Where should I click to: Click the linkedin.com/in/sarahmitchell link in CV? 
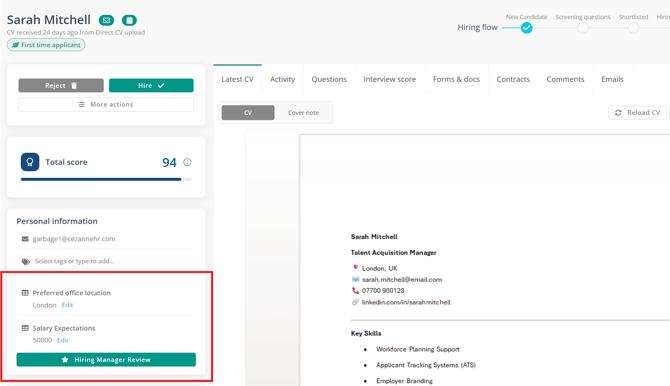pos(406,302)
